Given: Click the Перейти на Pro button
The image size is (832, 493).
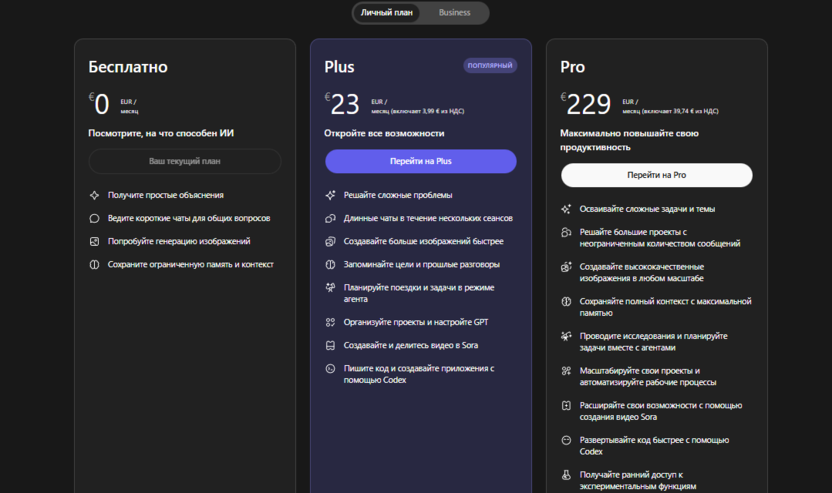Looking at the screenshot, I should [656, 175].
